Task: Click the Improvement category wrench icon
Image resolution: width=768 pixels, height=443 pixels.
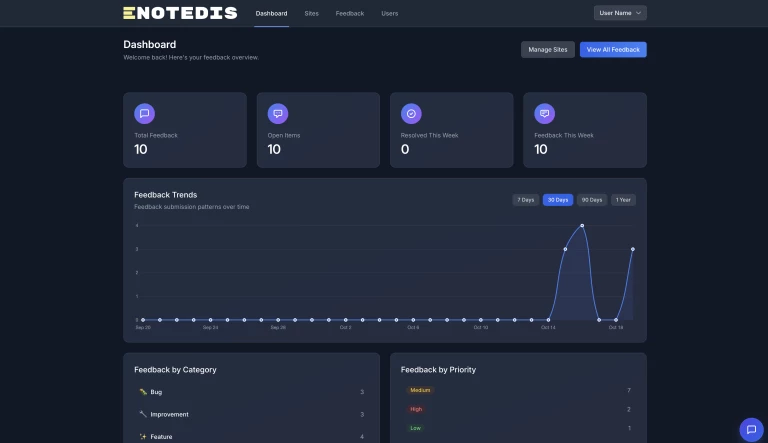Action: (x=143, y=414)
